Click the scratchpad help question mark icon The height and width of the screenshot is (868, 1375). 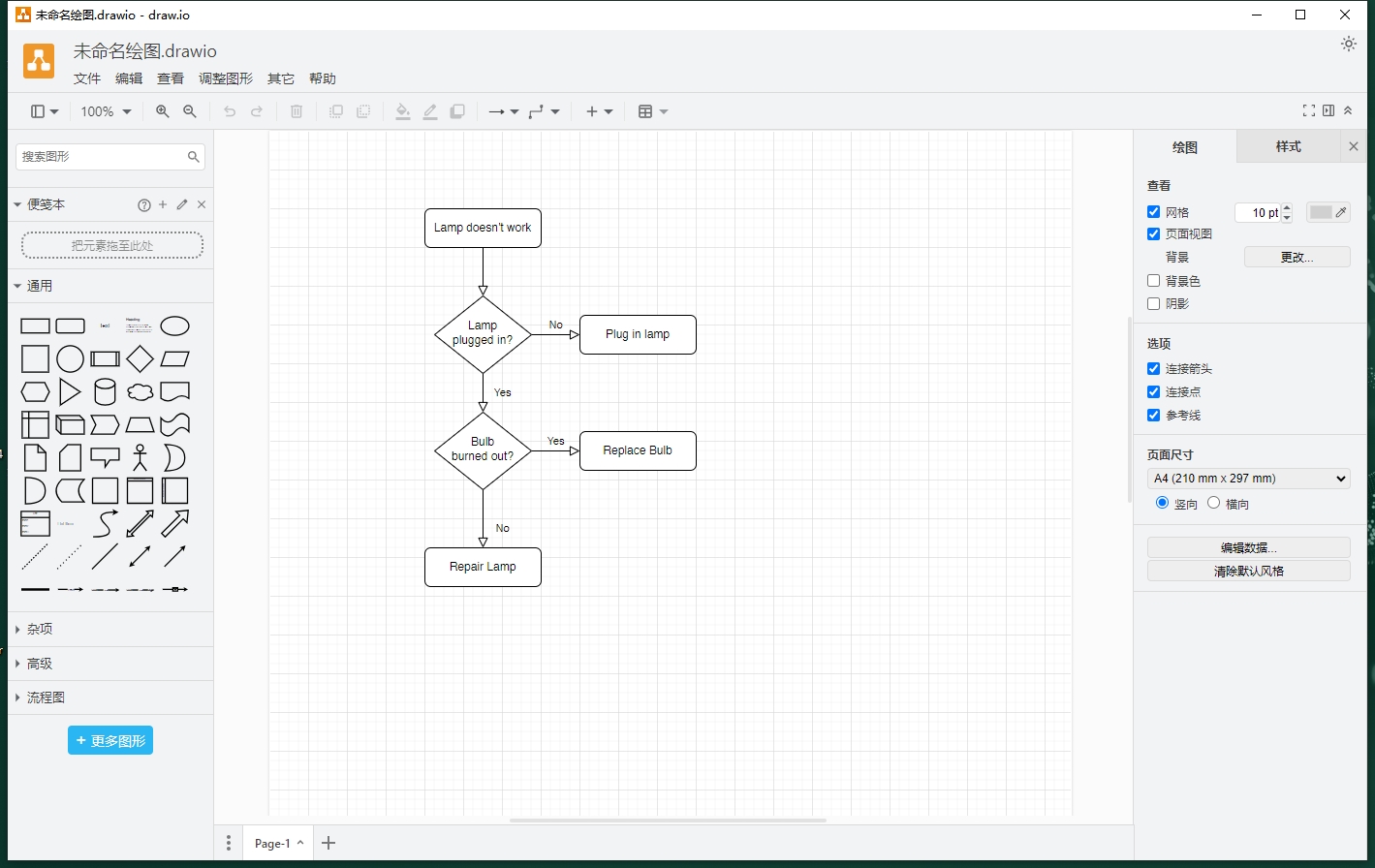(x=144, y=204)
